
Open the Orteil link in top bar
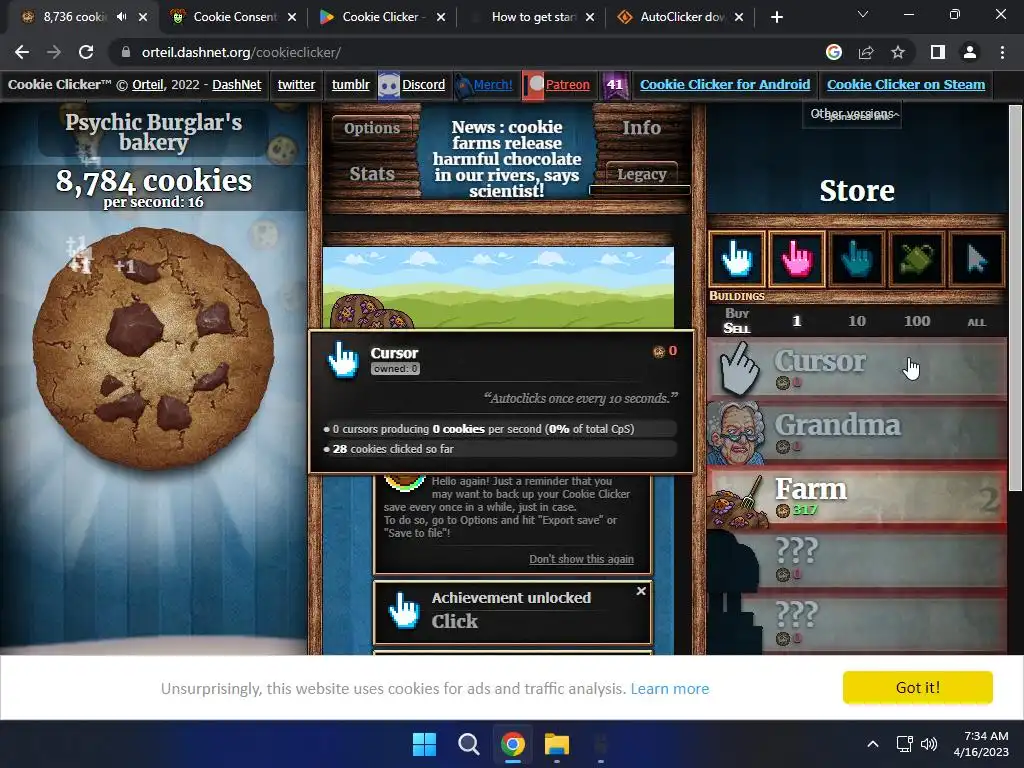tap(148, 84)
